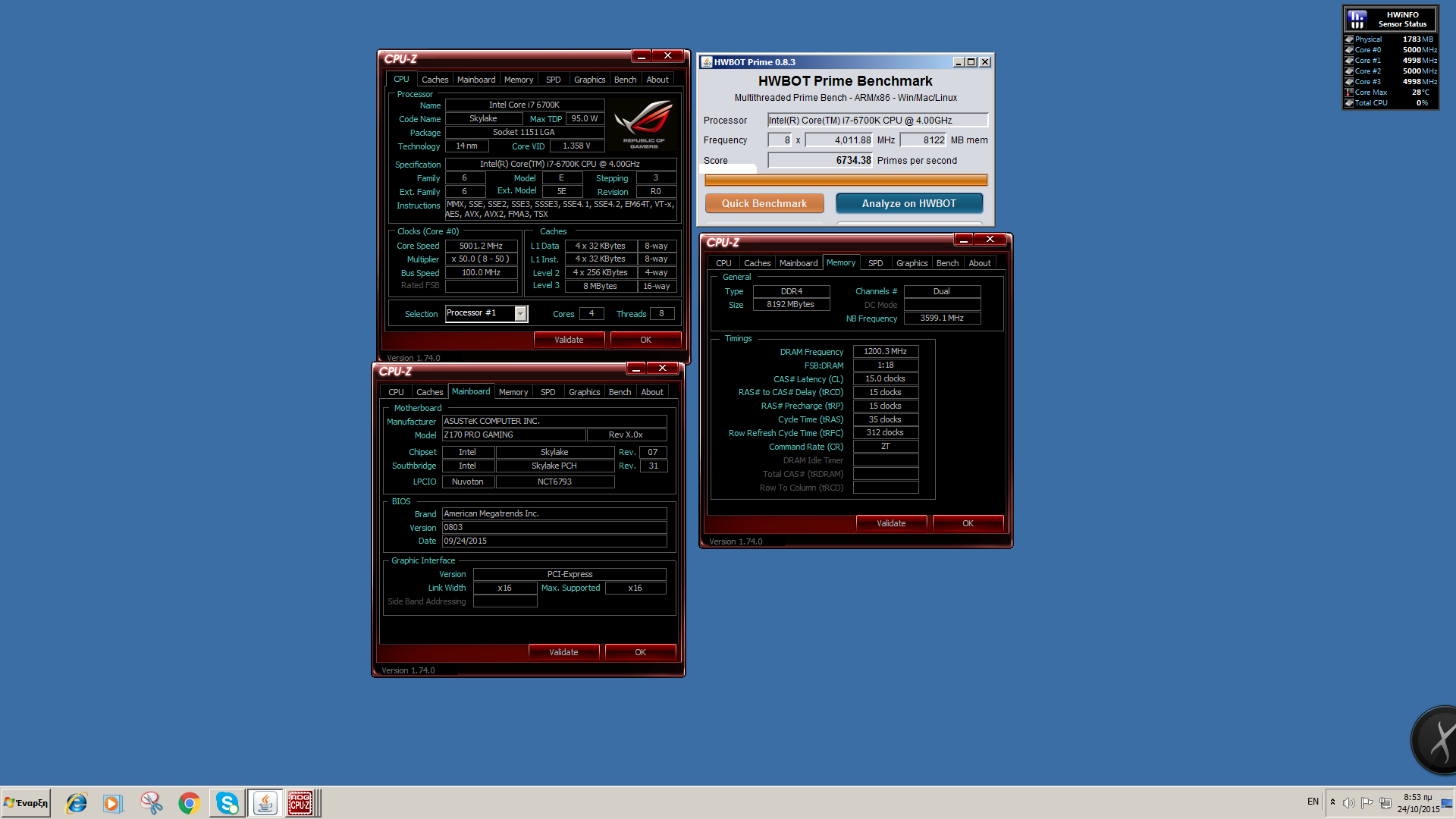Open Internet Explorer from the taskbar
Viewport: 1456px width, 819px height.
76,803
